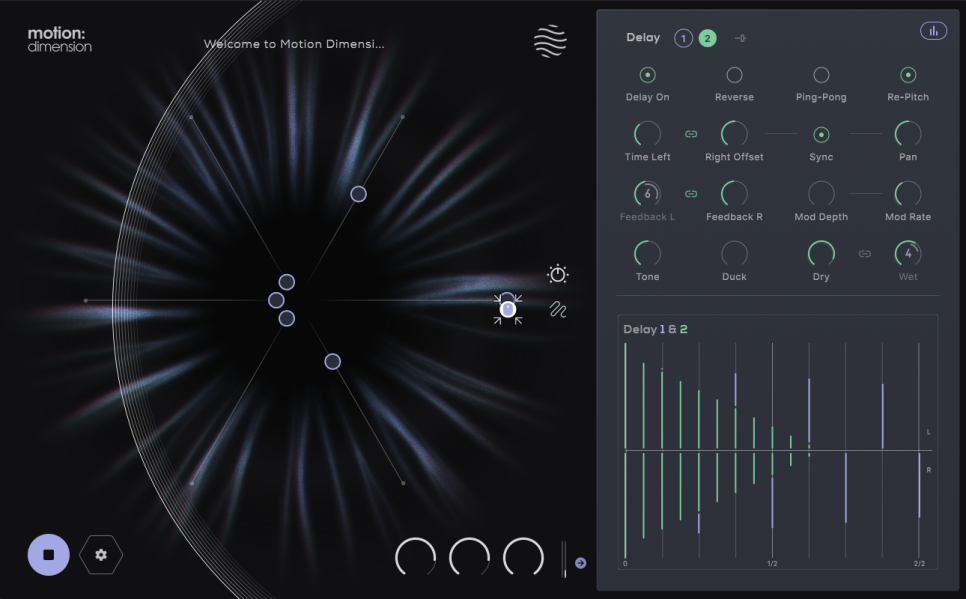
Task: Click the Right Offset knob
Action: coord(734,134)
